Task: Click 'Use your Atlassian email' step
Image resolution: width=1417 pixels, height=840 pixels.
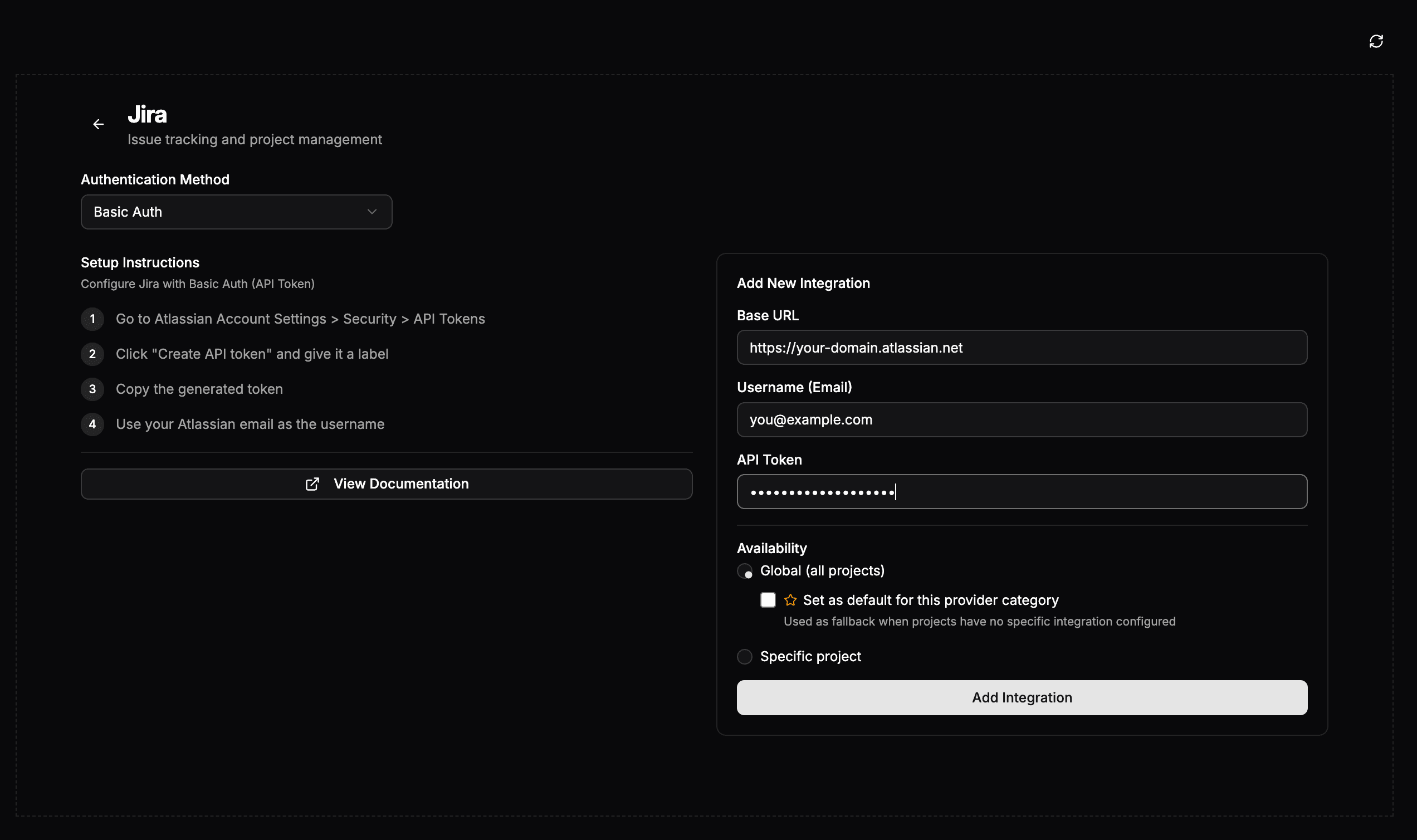Action: coord(250,424)
